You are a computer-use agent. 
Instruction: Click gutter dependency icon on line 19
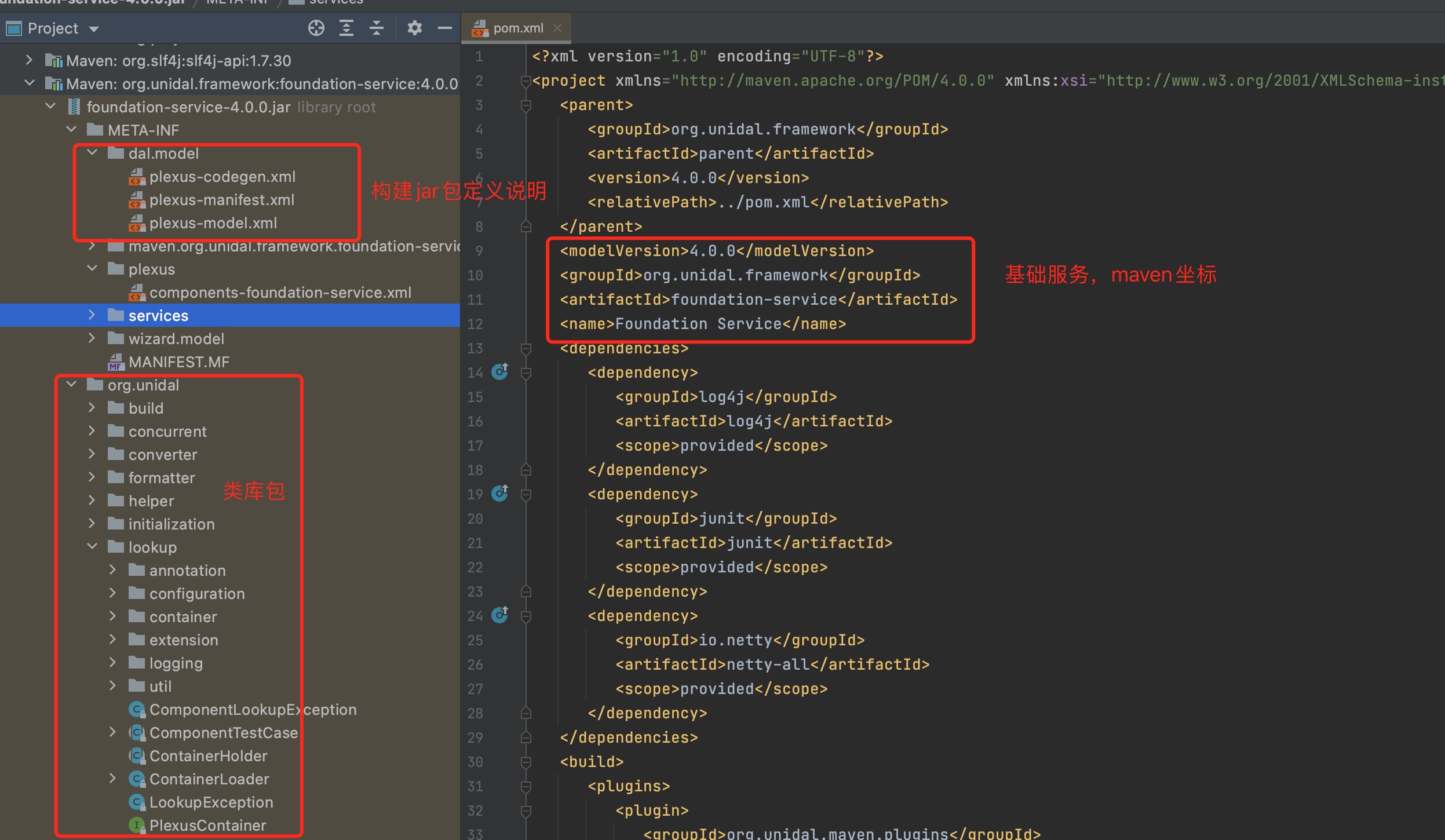[x=499, y=493]
